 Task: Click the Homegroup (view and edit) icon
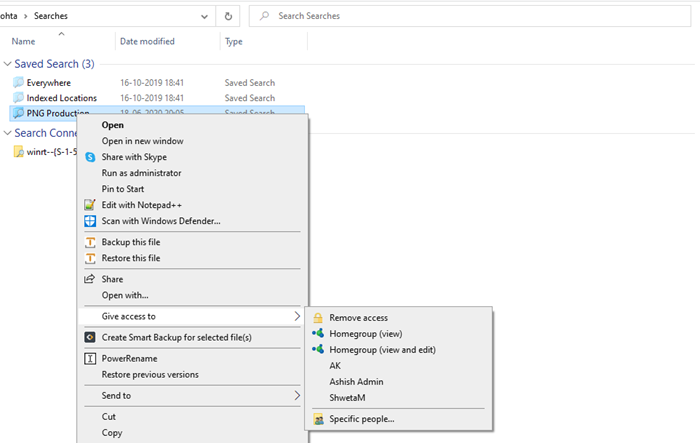(318, 350)
